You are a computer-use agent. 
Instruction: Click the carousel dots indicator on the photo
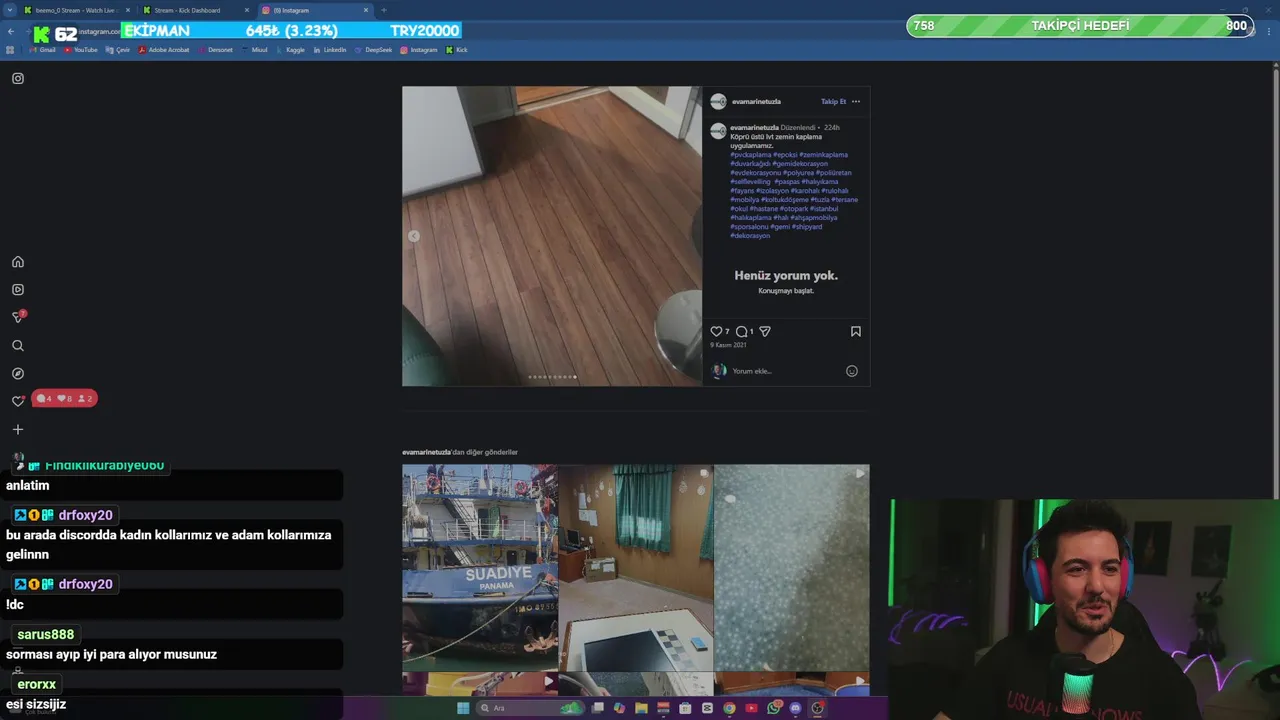552,377
